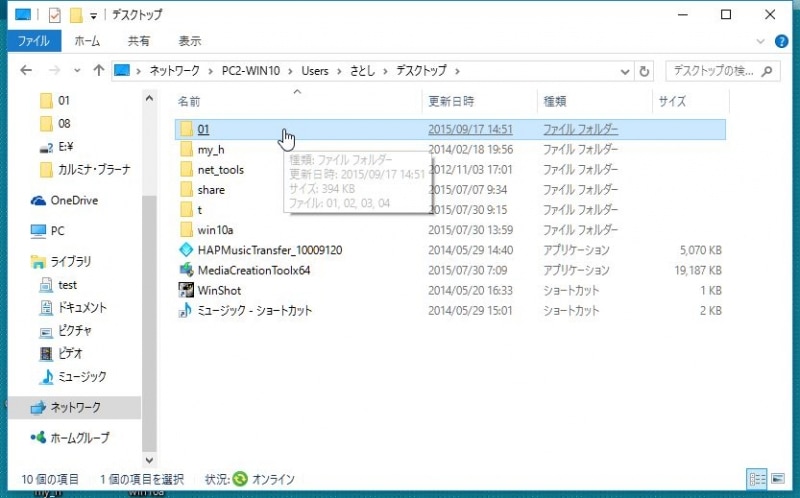Screen dimensions: 800x498
Task: Click navigation pane scrollbar down arrow
Action: click(x=149, y=460)
